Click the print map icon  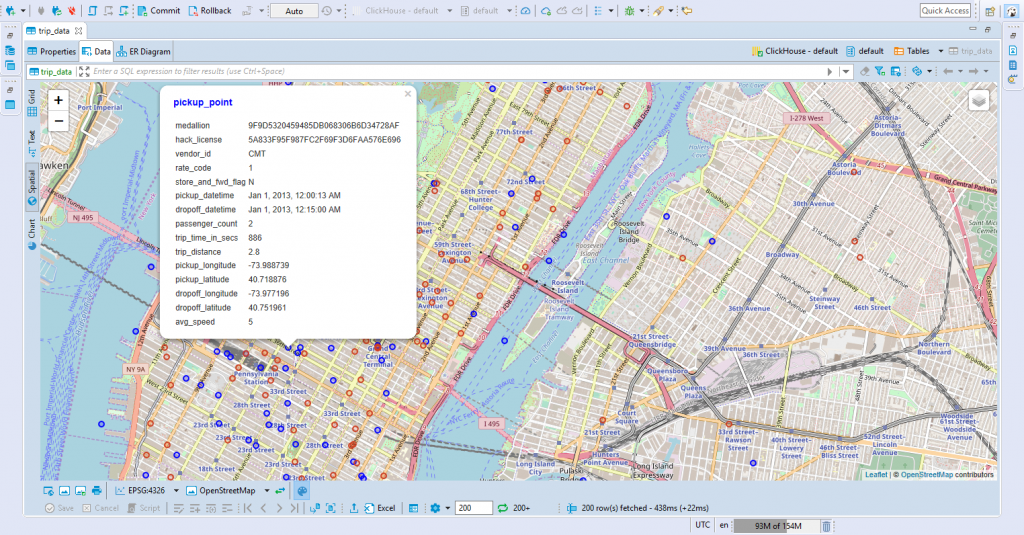tap(97, 491)
